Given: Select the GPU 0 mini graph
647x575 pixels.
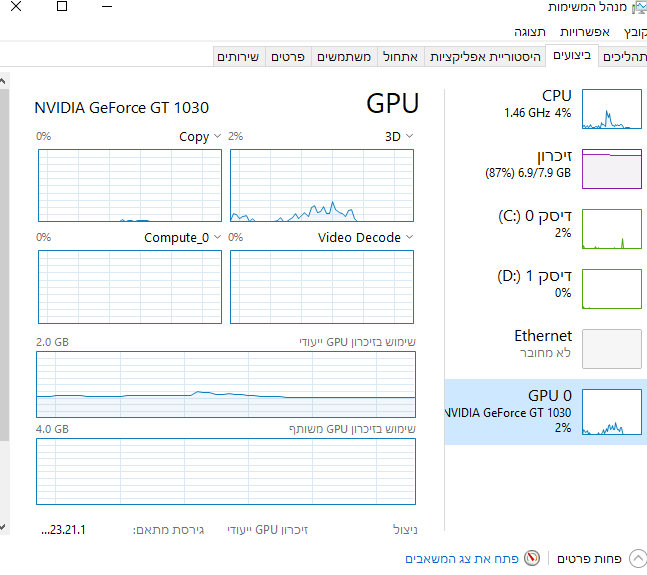Looking at the screenshot, I should (611, 412).
